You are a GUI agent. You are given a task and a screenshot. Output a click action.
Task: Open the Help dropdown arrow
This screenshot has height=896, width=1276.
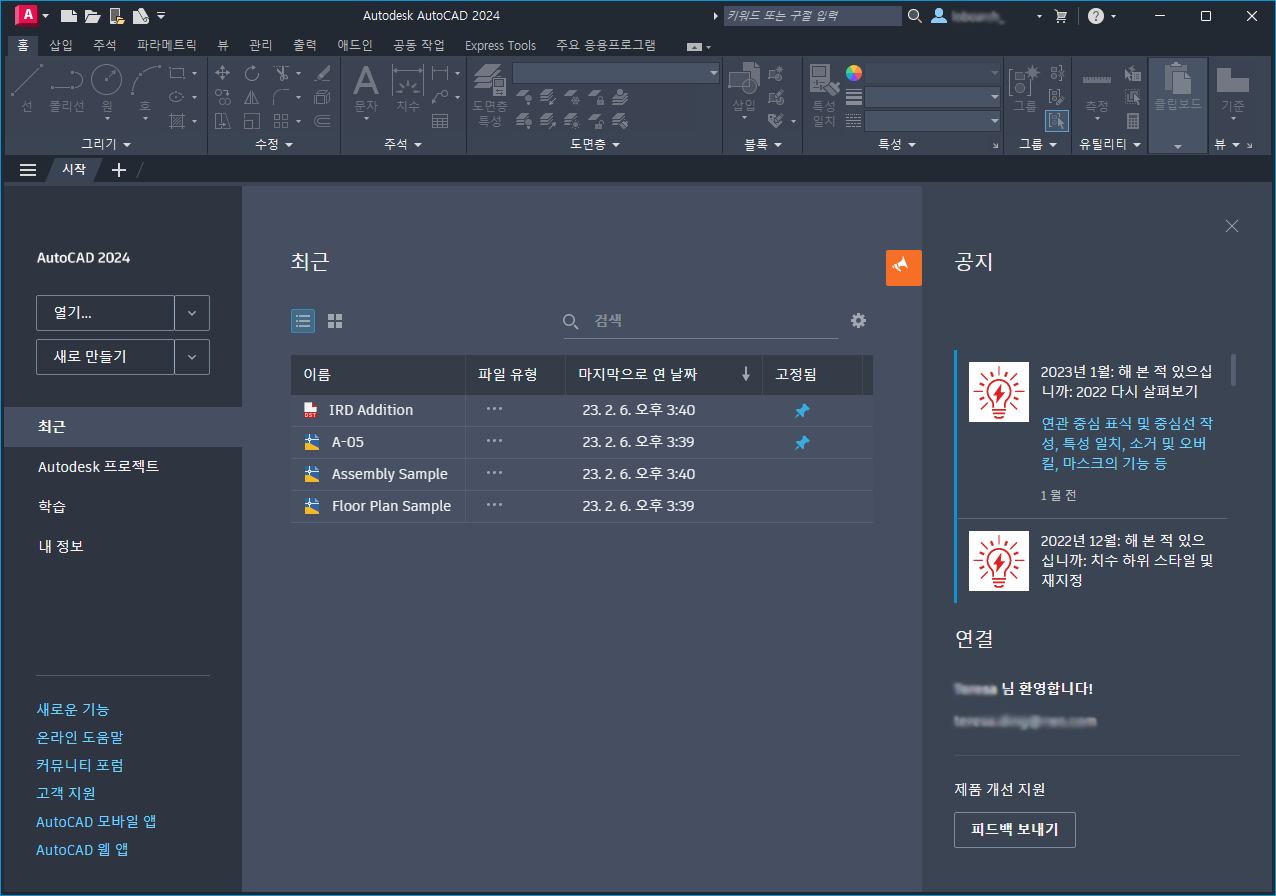[x=1113, y=16]
